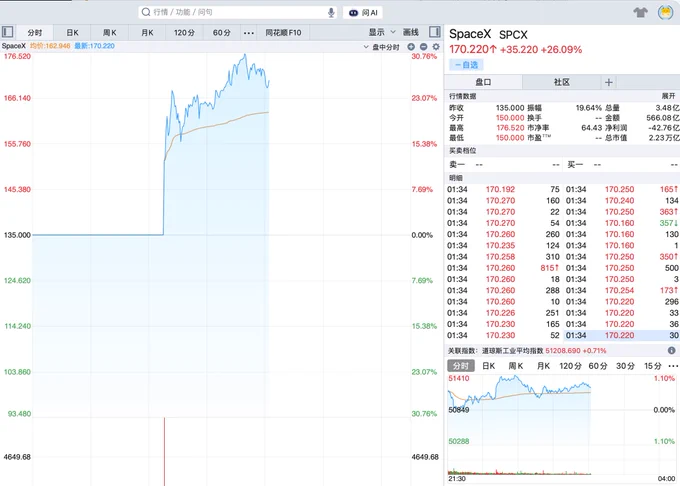680x486 pixels.
Task: Select the 120分 period tab
Action: coord(184,33)
